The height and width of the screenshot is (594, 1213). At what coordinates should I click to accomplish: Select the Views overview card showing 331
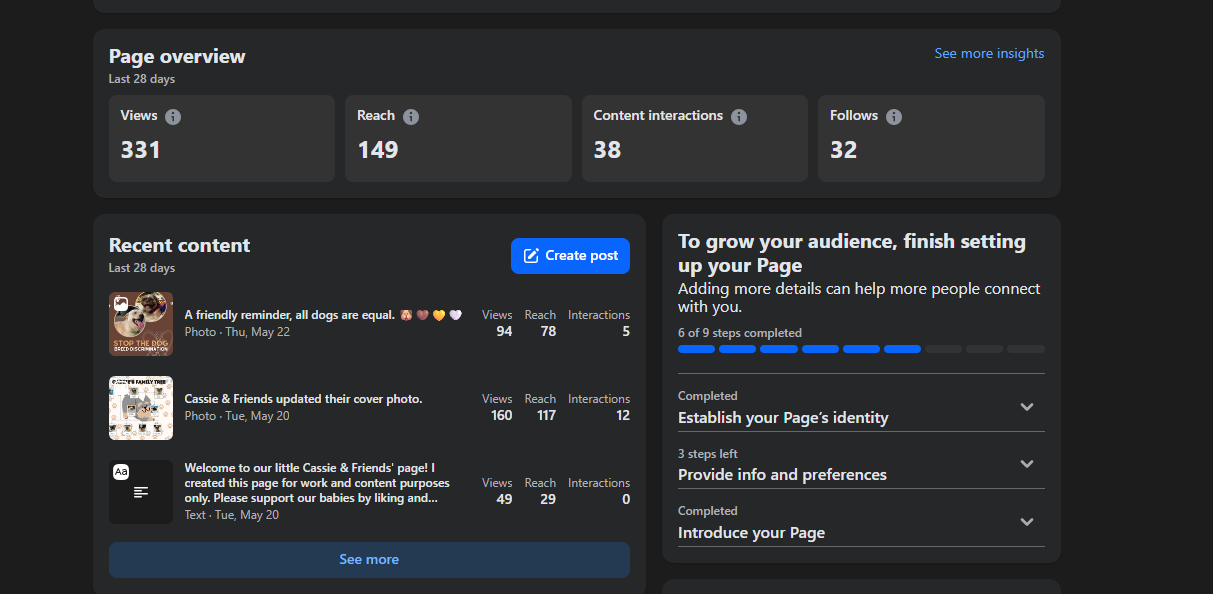click(x=221, y=139)
